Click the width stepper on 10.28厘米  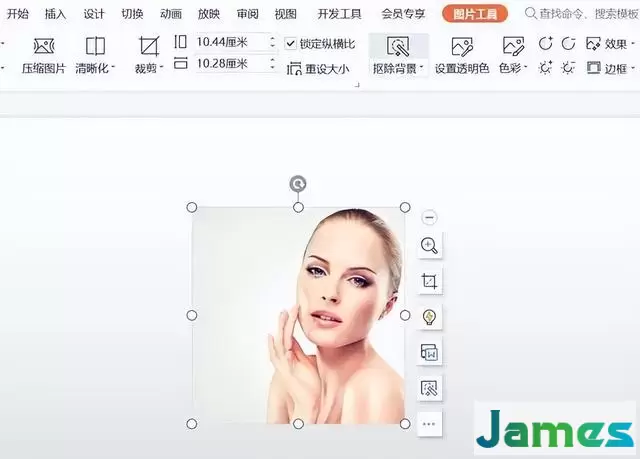pyautogui.click(x=272, y=64)
